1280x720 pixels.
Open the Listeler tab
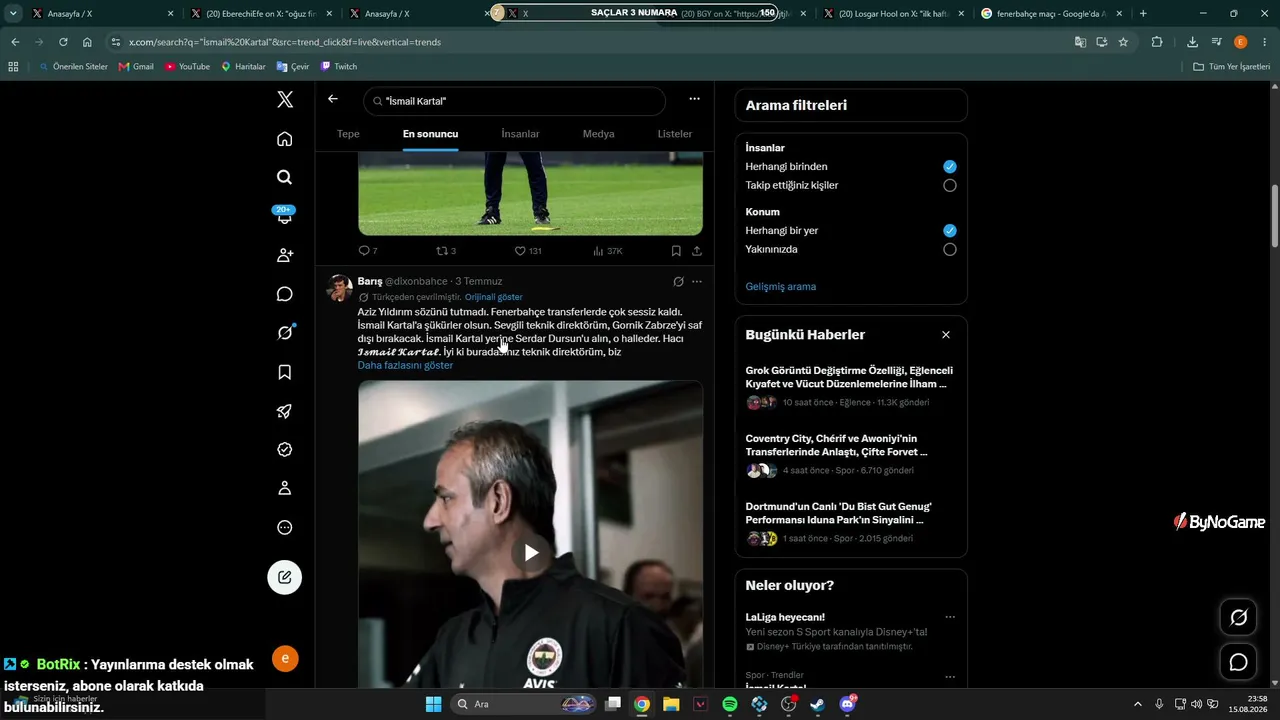pos(675,134)
